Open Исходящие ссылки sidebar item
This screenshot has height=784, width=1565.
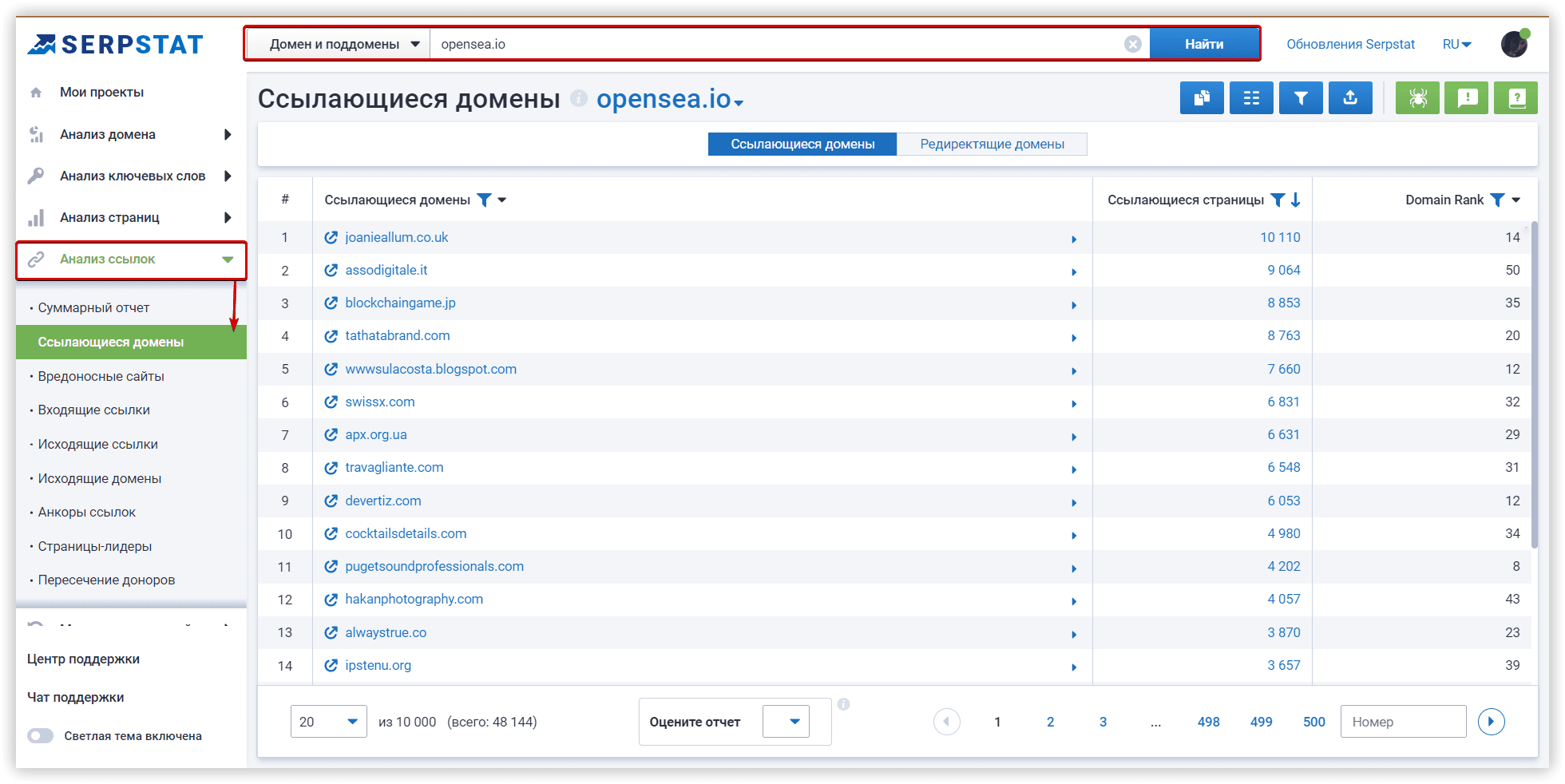point(97,444)
